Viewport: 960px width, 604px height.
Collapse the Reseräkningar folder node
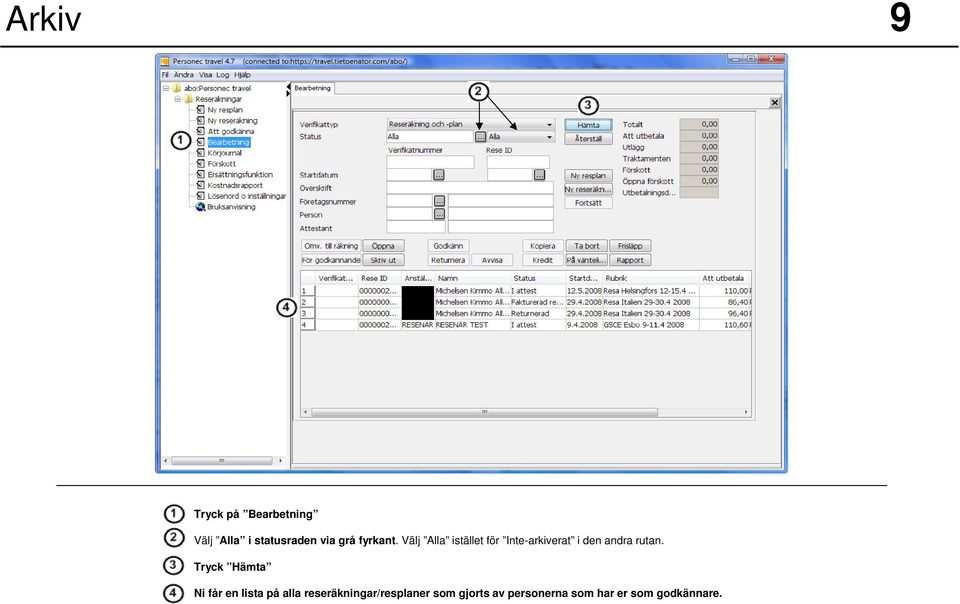click(178, 99)
